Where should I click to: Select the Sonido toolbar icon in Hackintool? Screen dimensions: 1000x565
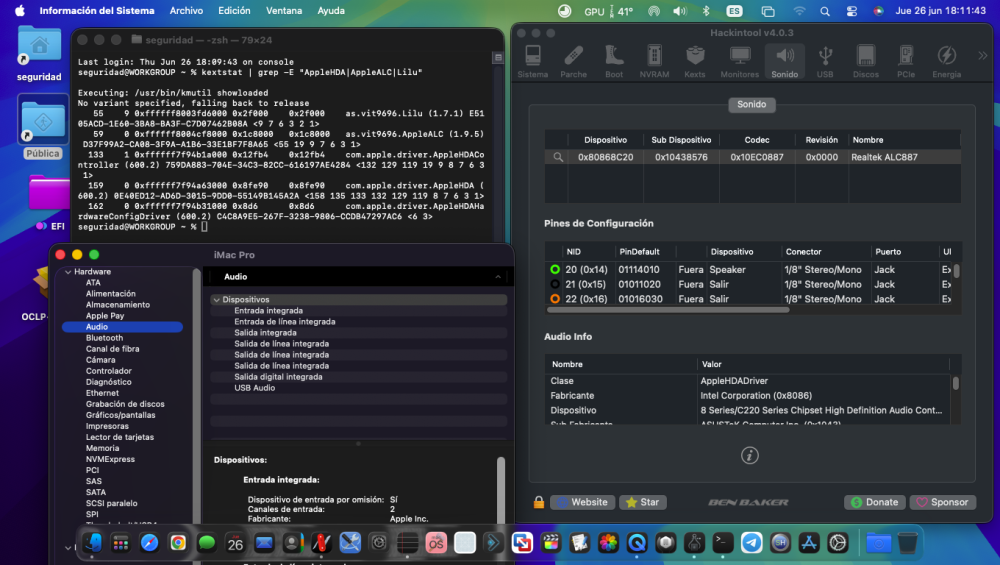[784, 62]
